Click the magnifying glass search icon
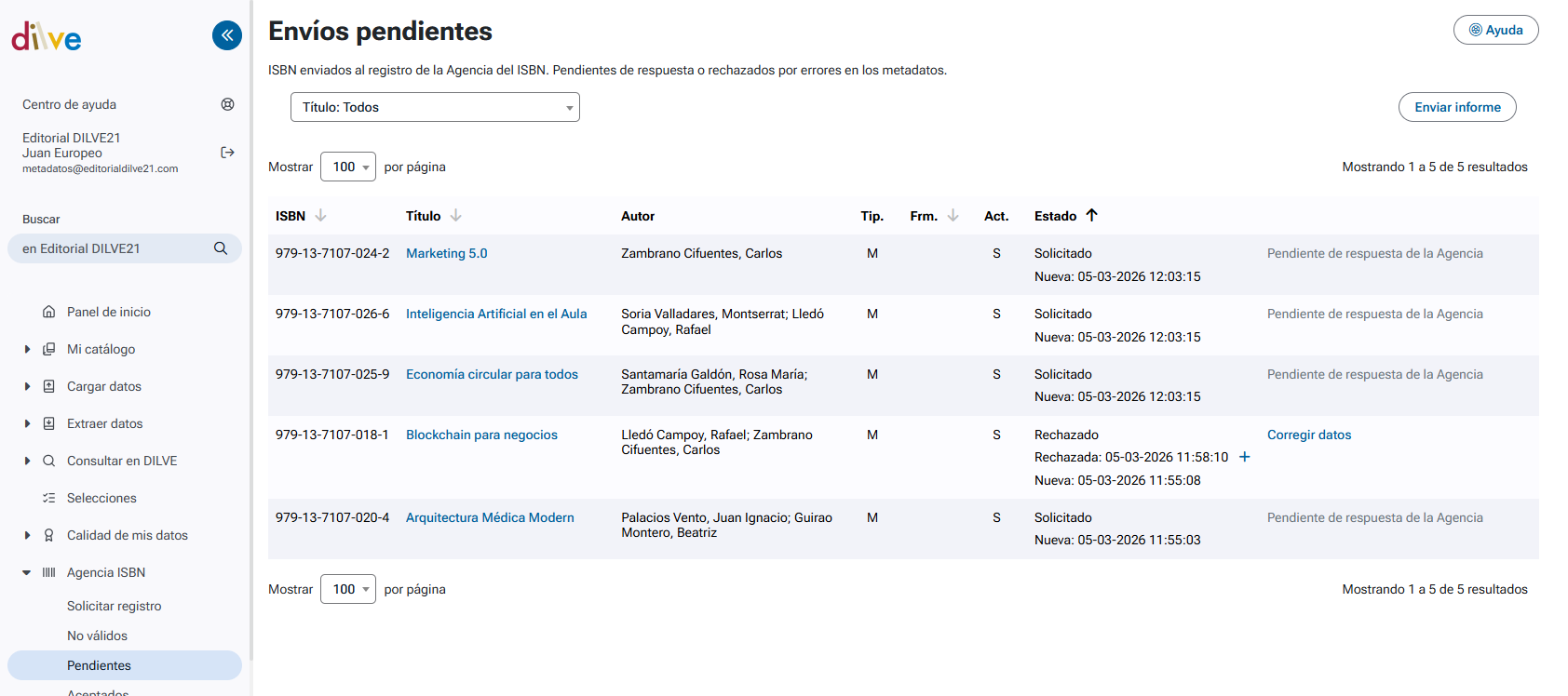 (x=221, y=248)
